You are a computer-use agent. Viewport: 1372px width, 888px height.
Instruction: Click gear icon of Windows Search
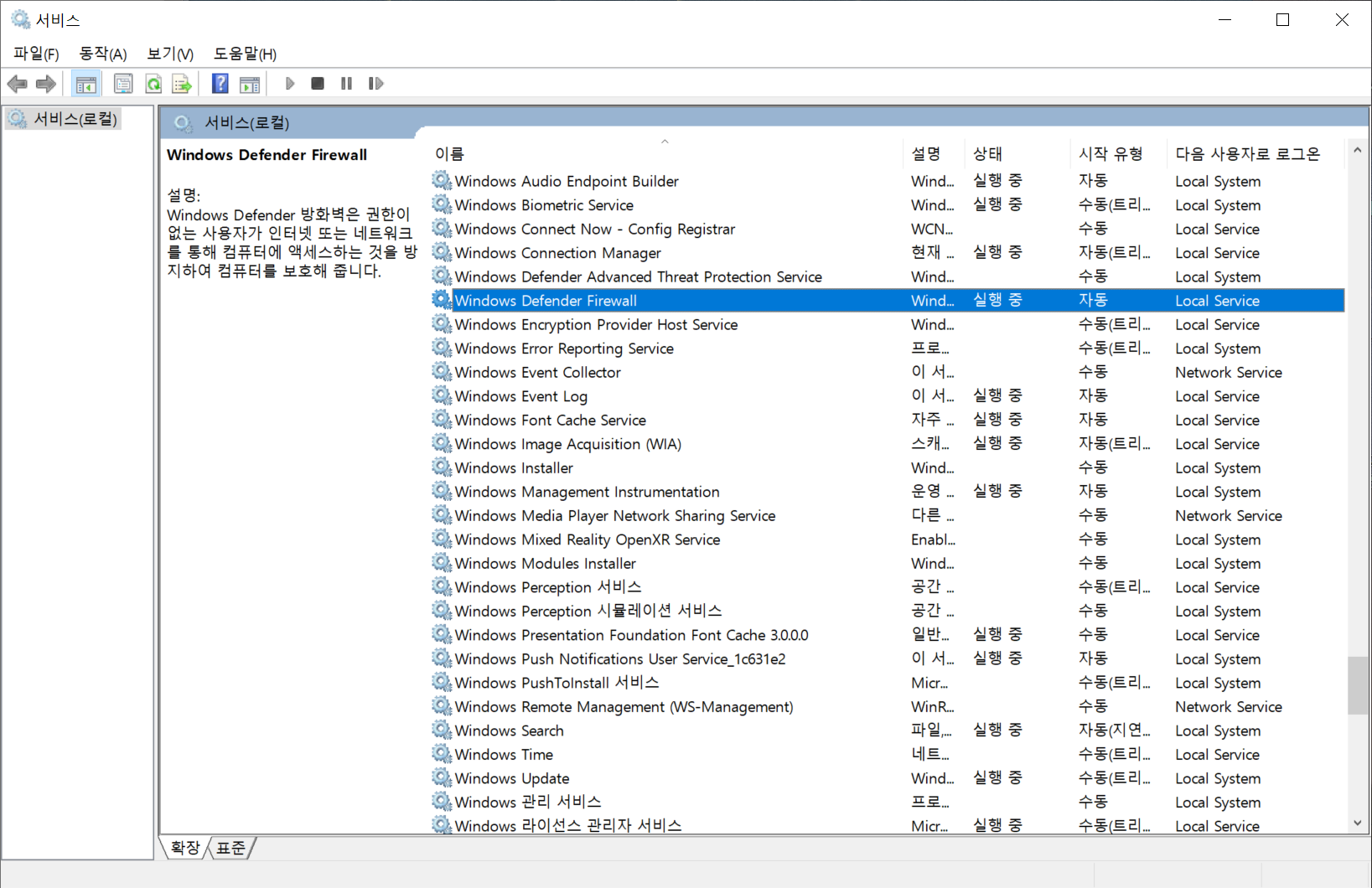(x=442, y=730)
